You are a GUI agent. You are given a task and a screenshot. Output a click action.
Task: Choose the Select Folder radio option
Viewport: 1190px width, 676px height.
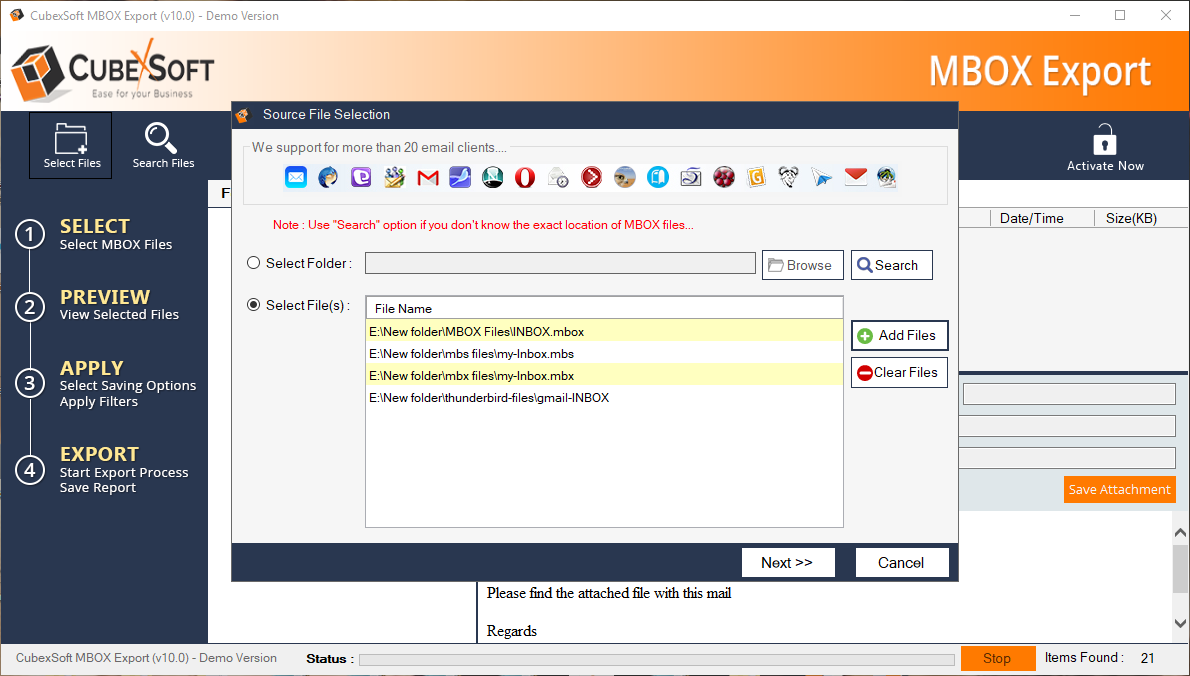[254, 264]
